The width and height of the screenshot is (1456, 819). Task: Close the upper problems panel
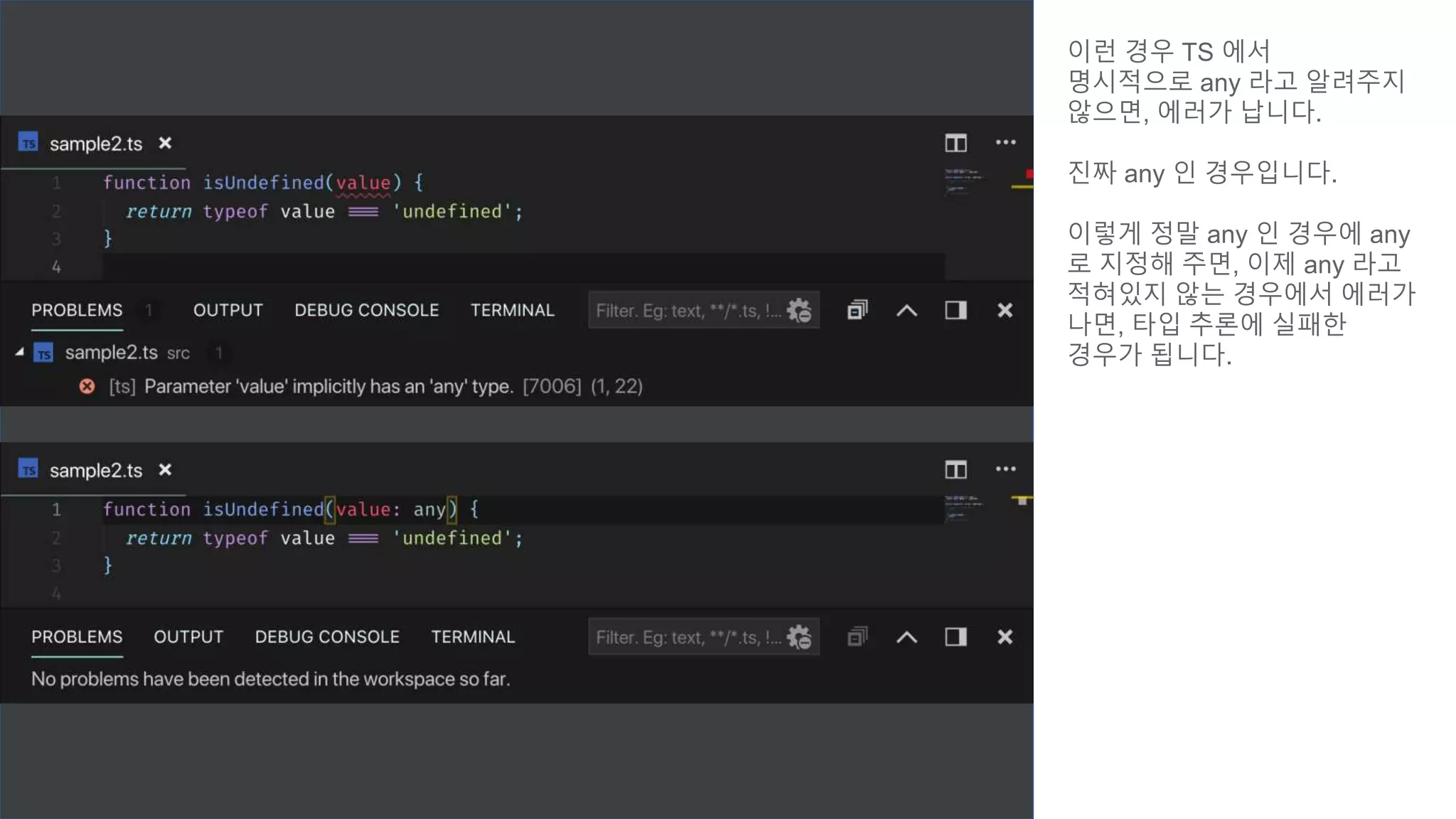(x=1005, y=310)
